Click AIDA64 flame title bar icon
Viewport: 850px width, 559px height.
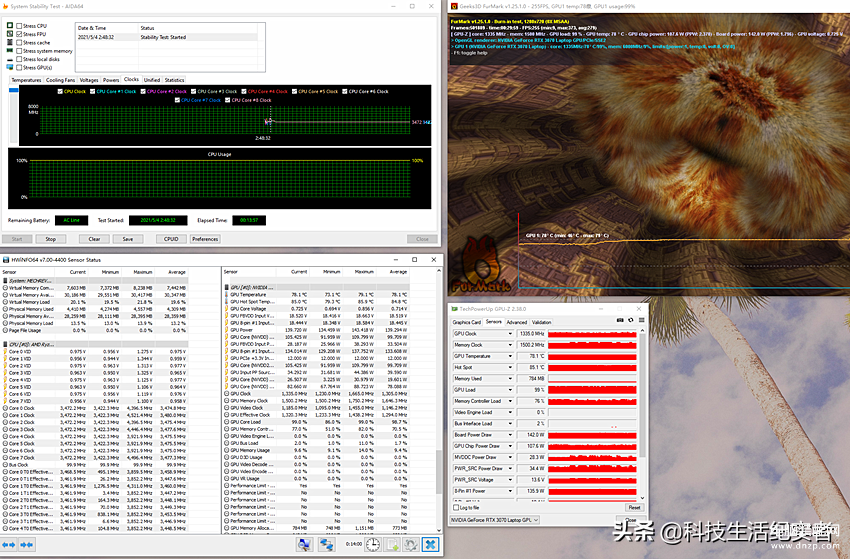coord(5,6)
